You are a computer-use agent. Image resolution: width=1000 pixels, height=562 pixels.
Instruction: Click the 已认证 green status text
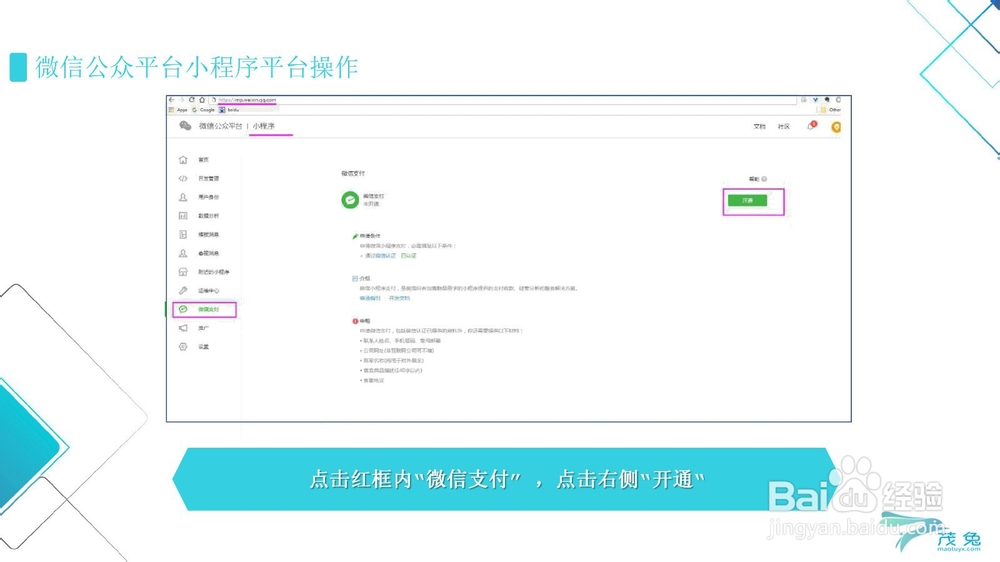(408, 256)
